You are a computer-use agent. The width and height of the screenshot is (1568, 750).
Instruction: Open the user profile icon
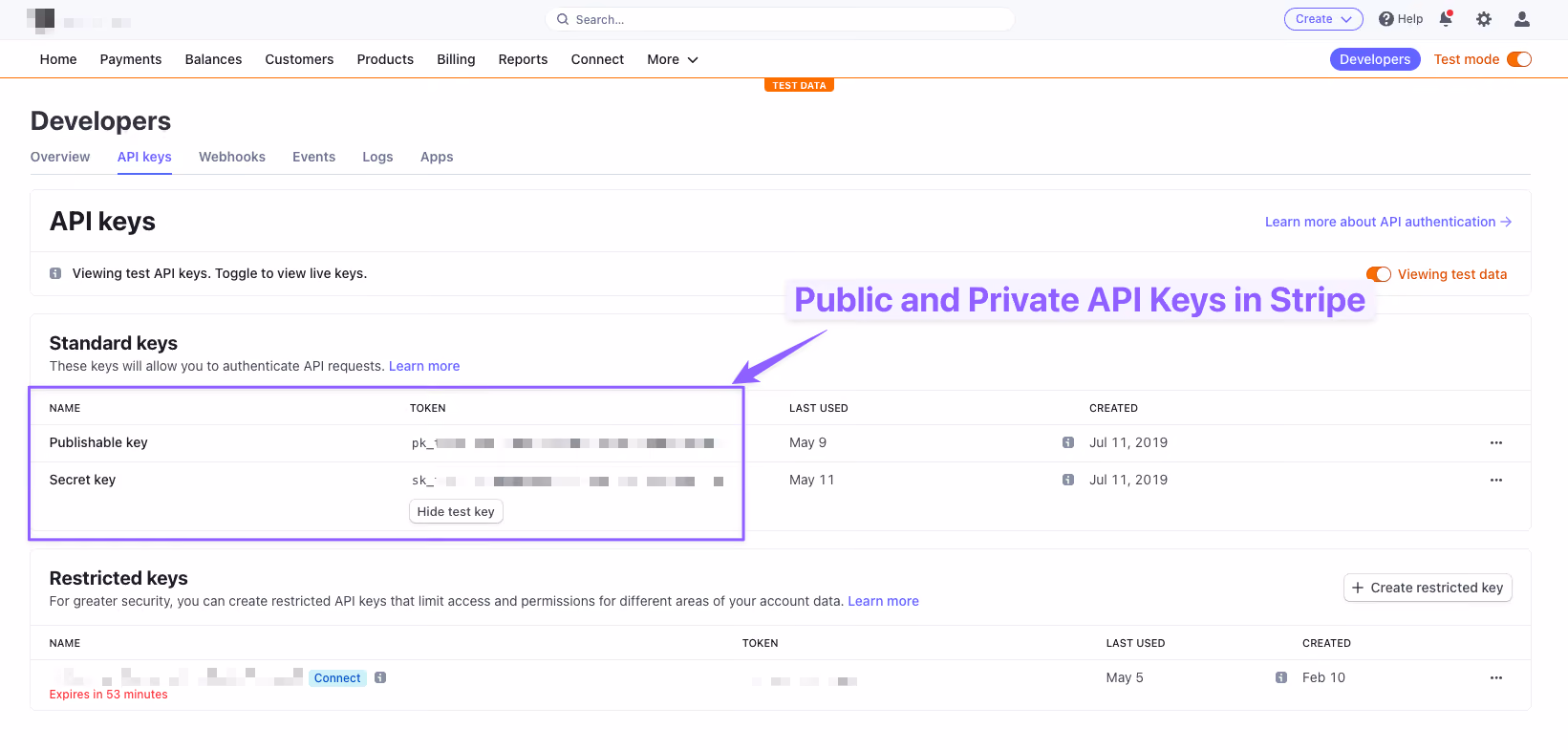pyautogui.click(x=1522, y=19)
